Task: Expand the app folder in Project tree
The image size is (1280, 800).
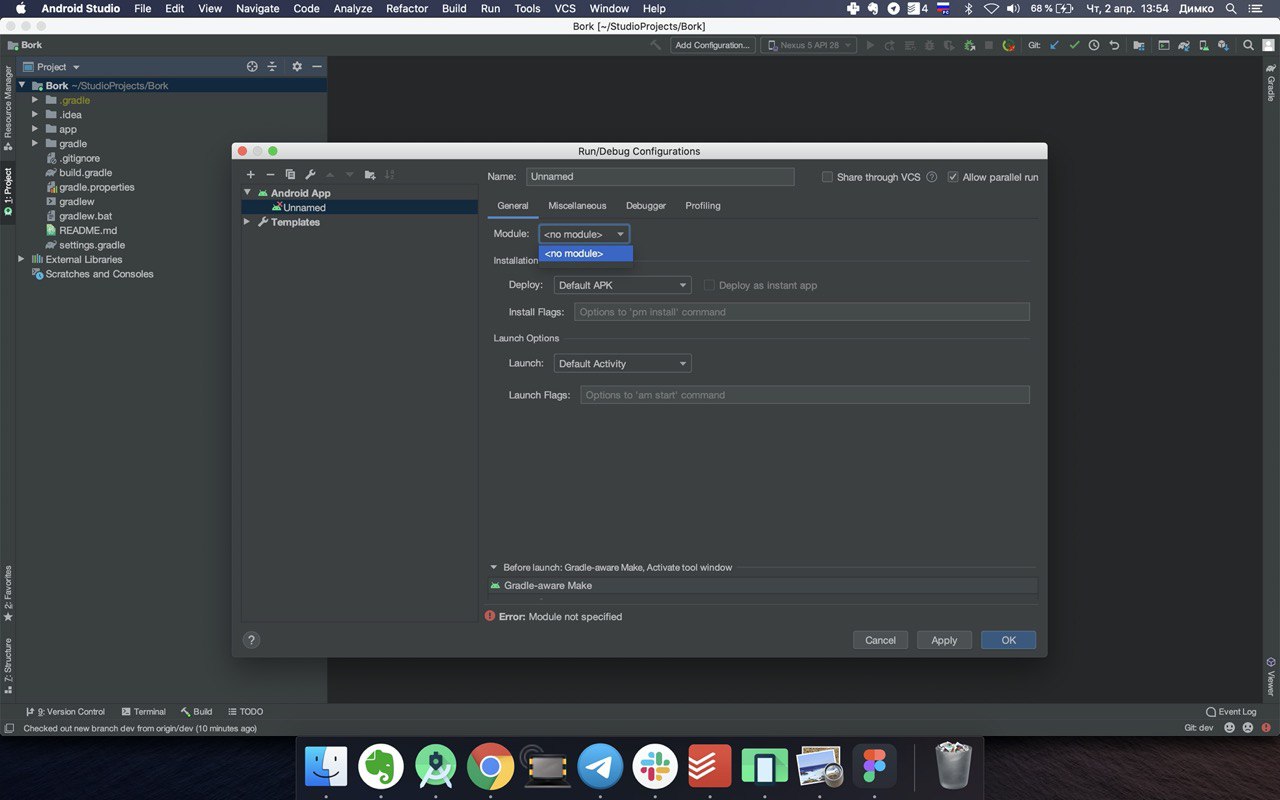Action: (35, 129)
